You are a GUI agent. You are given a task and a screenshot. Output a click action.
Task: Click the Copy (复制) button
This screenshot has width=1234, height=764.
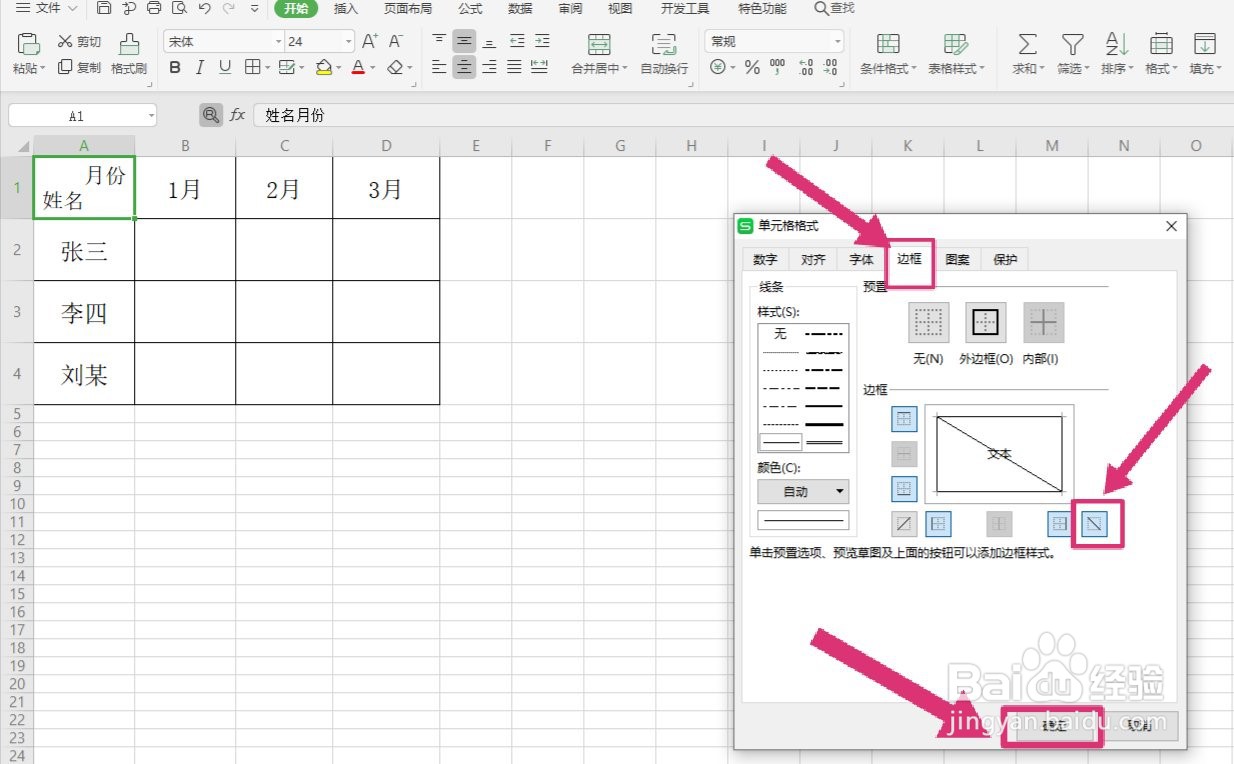pos(79,67)
